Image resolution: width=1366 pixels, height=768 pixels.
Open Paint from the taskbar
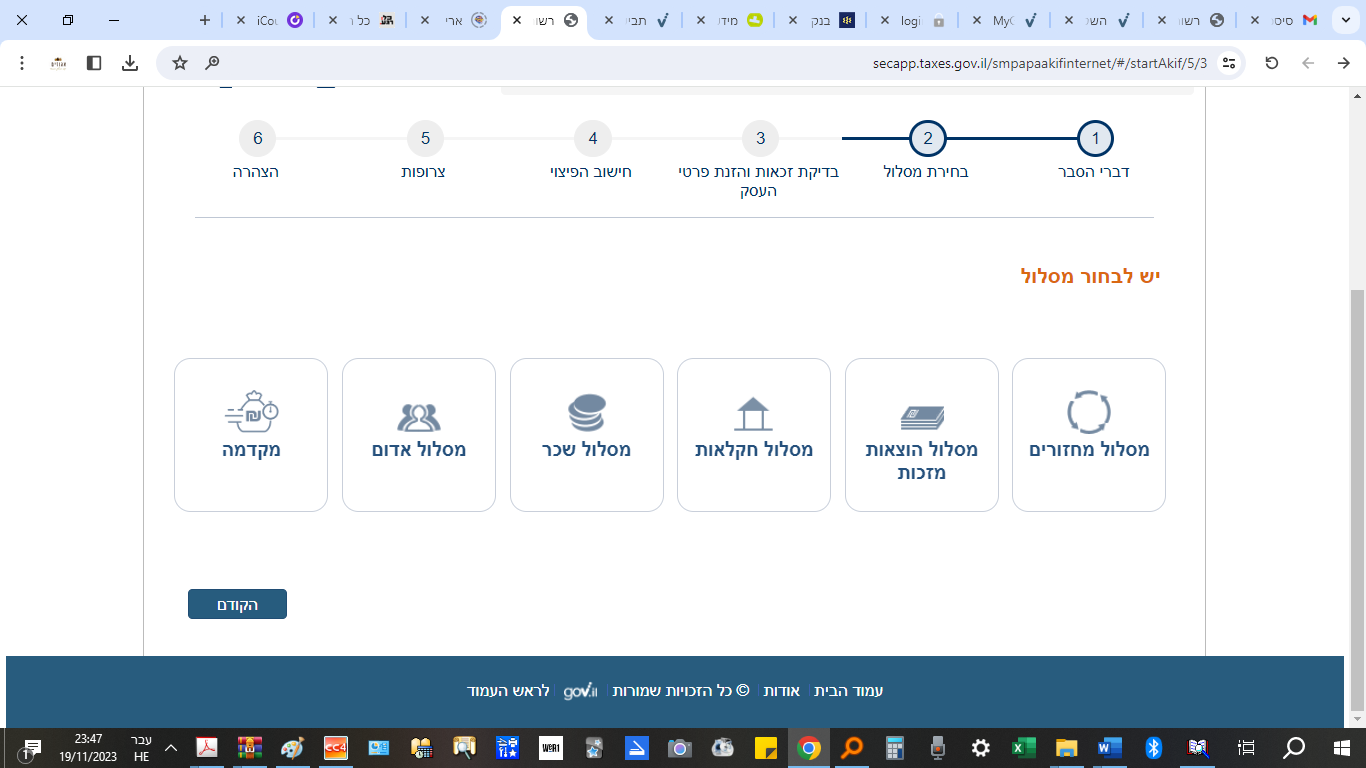click(x=292, y=748)
